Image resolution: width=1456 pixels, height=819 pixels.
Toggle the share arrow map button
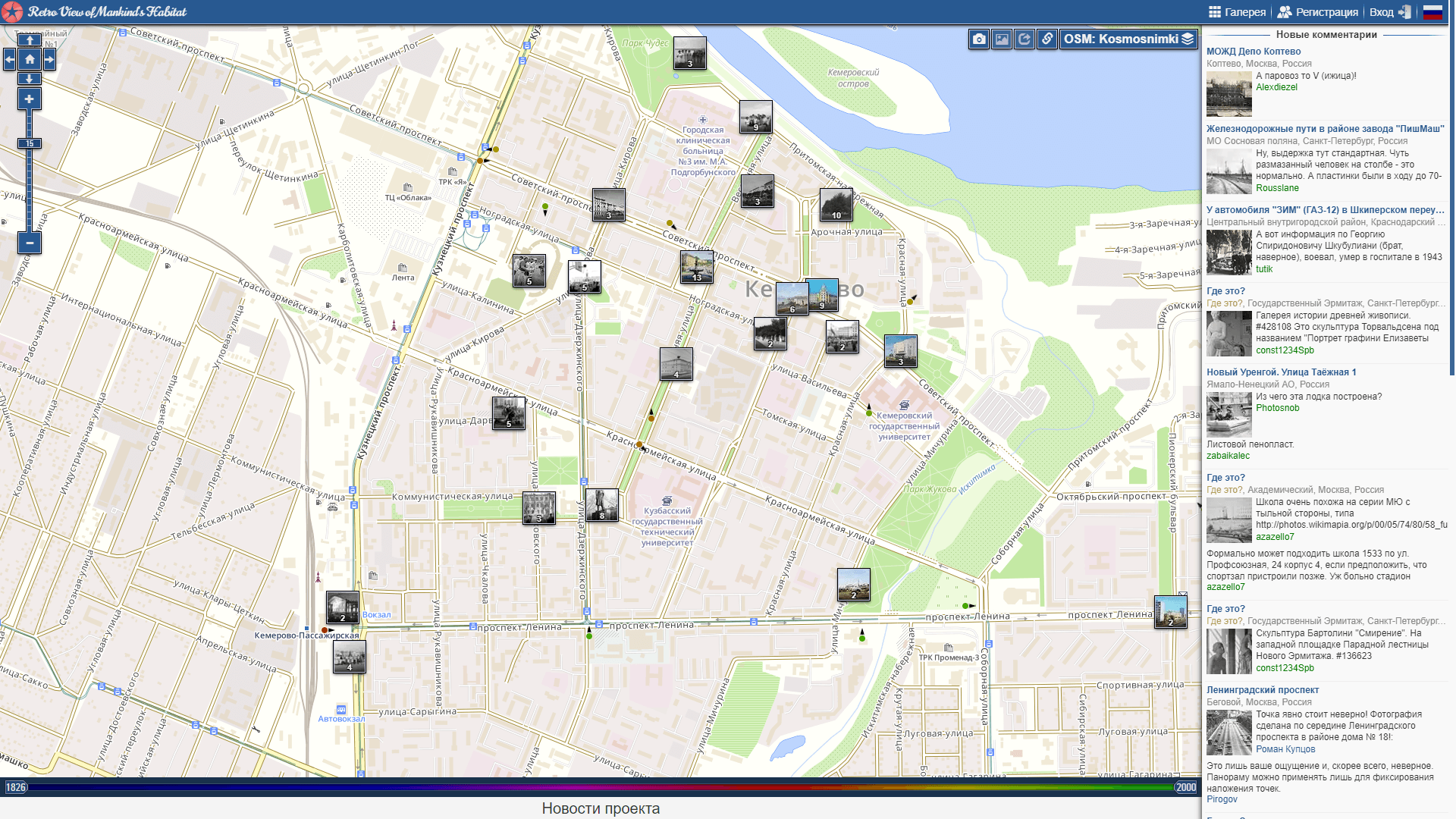(x=1025, y=39)
